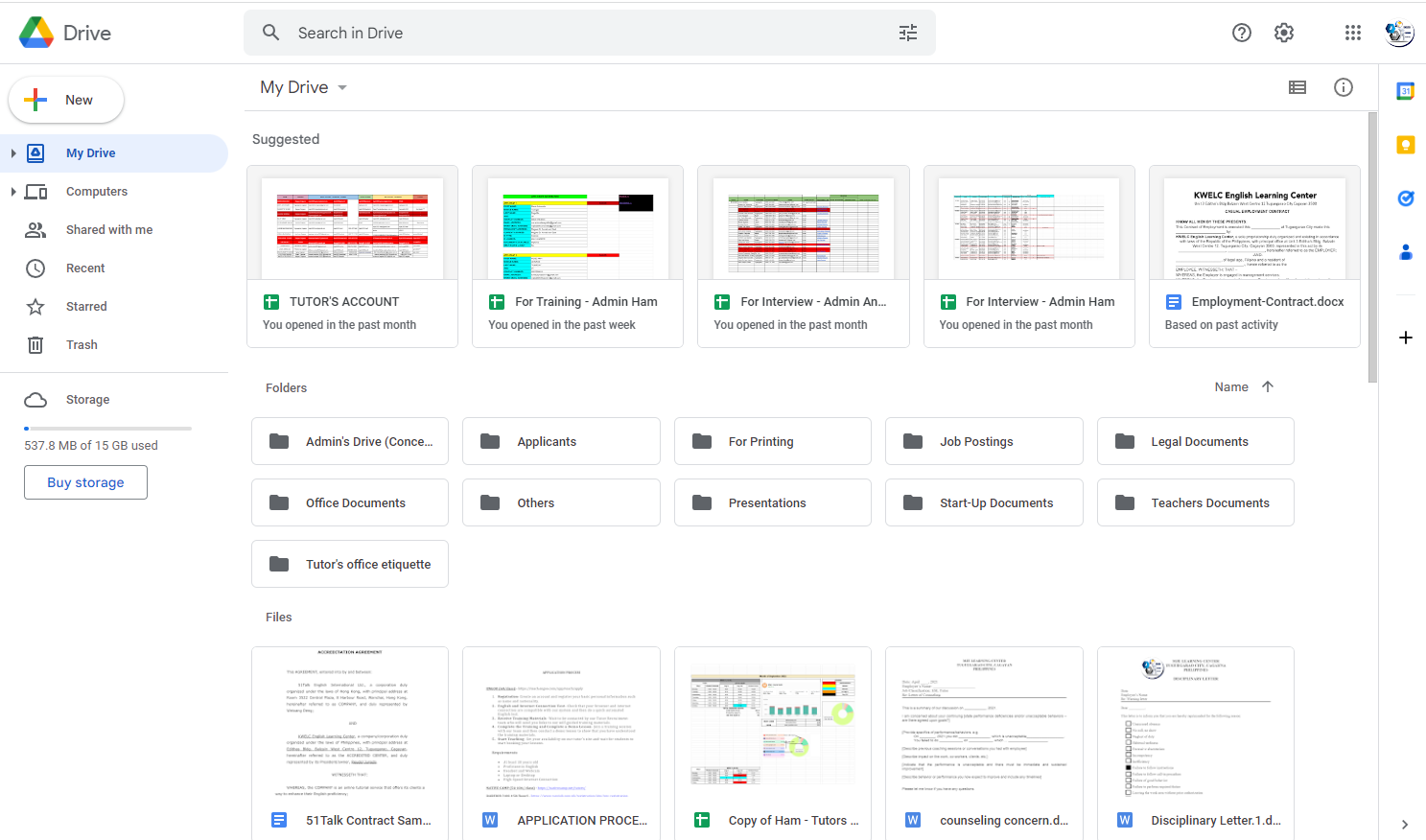This screenshot has width=1426, height=840.
Task: Open Computers in sidebar
Action: pos(114,192)
